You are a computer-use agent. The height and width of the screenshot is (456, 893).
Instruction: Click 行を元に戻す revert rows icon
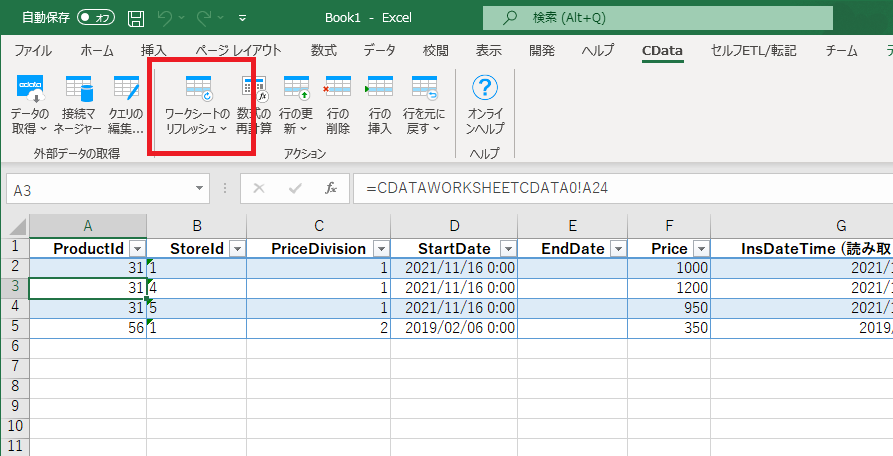click(424, 89)
